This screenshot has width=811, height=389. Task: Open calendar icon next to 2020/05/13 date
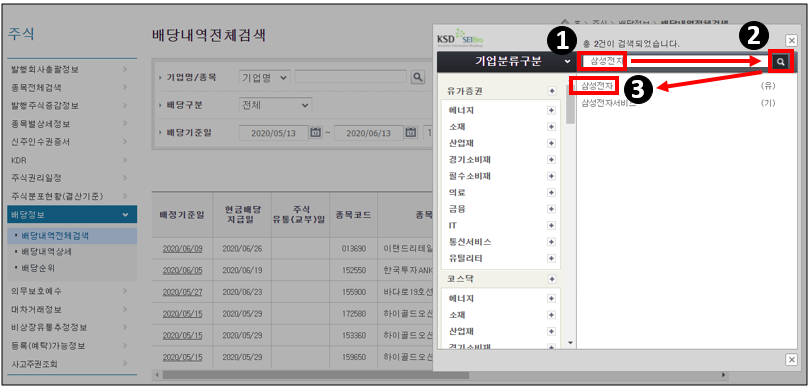point(316,133)
